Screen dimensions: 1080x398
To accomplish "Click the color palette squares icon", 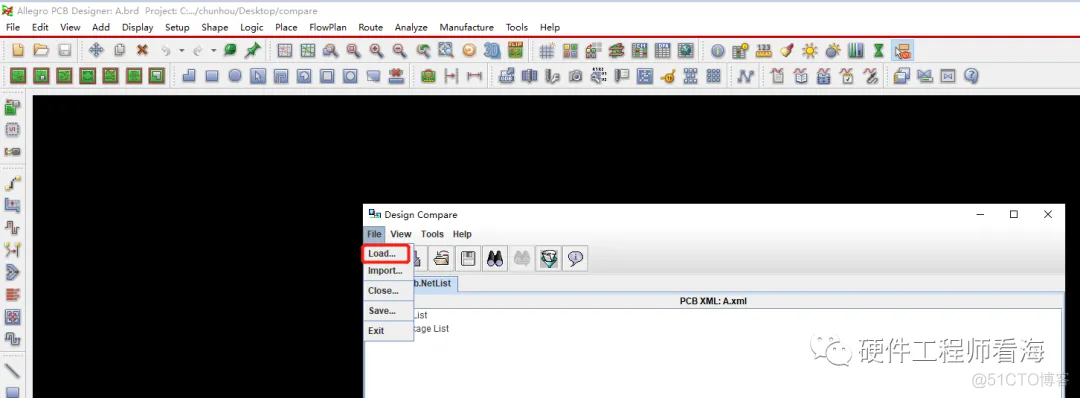I will (x=570, y=50).
